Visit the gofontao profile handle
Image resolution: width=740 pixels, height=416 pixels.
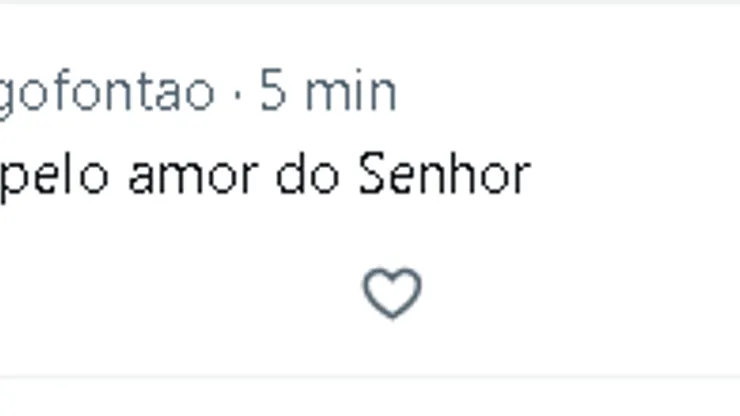[106, 93]
